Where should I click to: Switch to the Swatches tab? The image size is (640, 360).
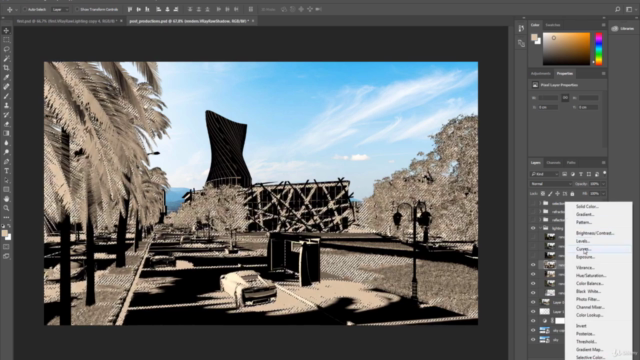point(553,25)
